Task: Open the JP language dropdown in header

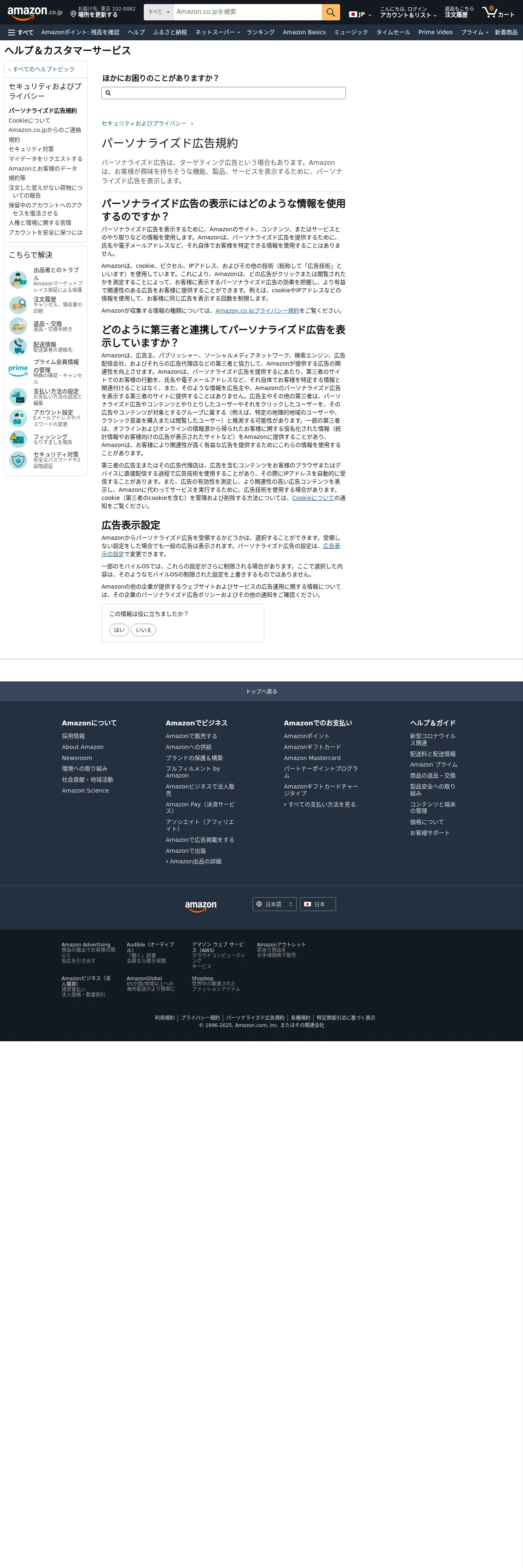Action: [360, 14]
